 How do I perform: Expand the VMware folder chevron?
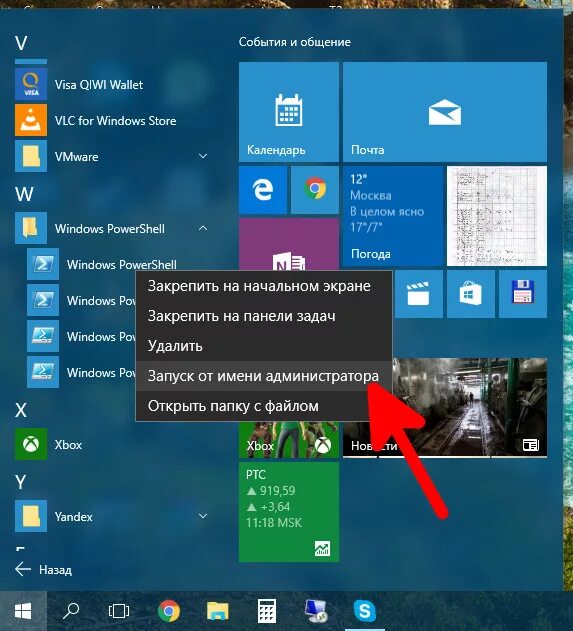(x=203, y=156)
